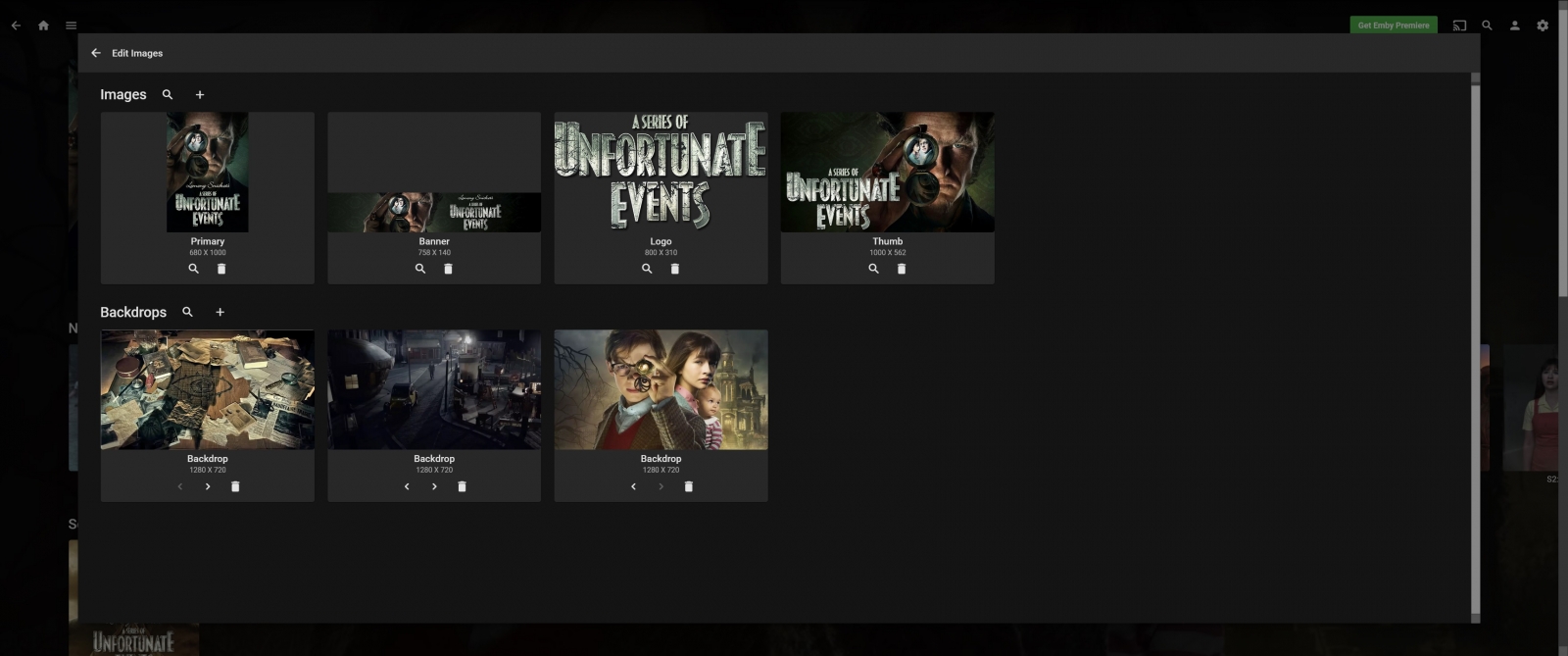Image resolution: width=1568 pixels, height=656 pixels.
Task: Open the settings gear
Action: pyautogui.click(x=1543, y=25)
